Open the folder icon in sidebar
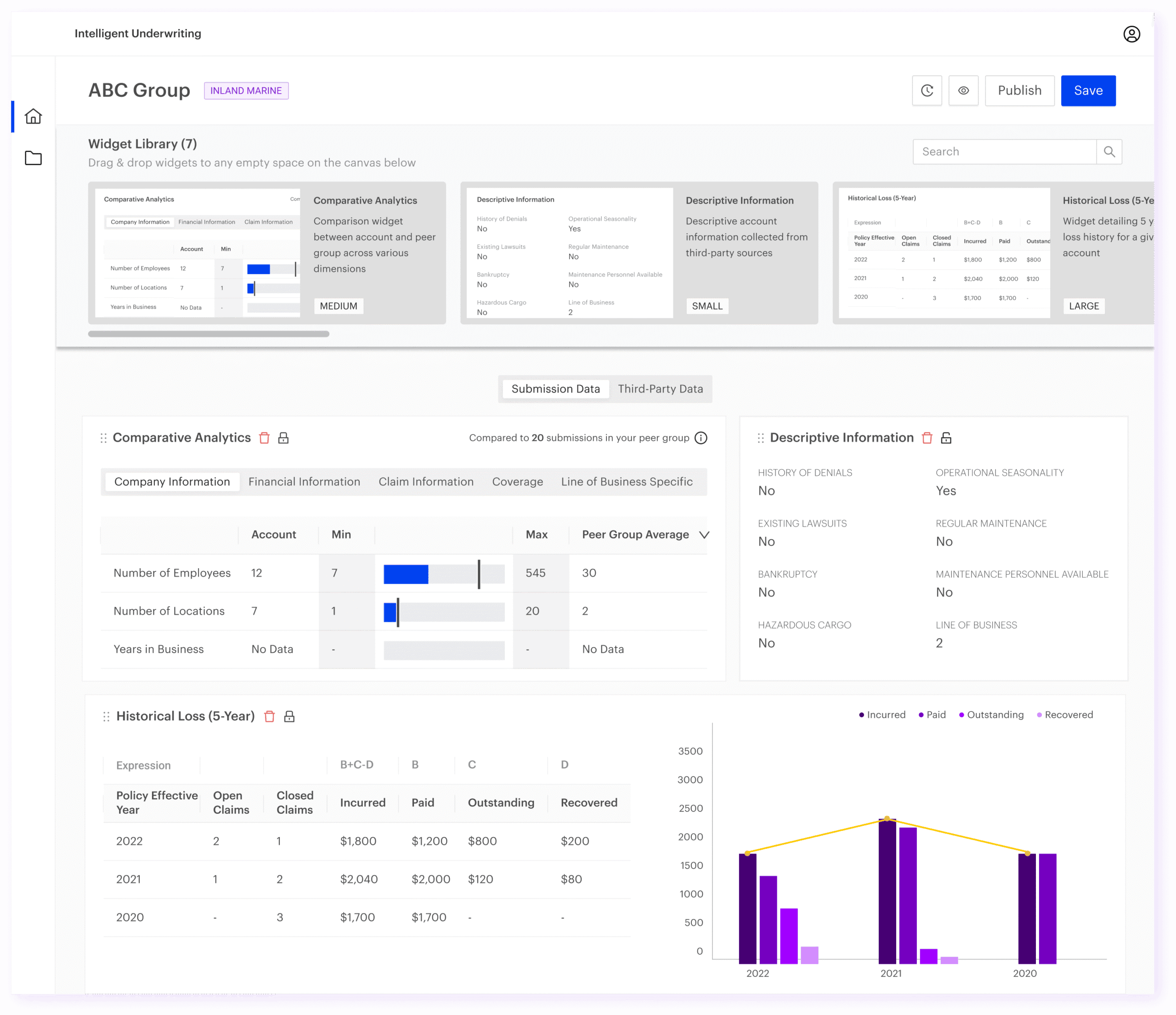Image resolution: width=1176 pixels, height=1015 pixels. coord(34,158)
